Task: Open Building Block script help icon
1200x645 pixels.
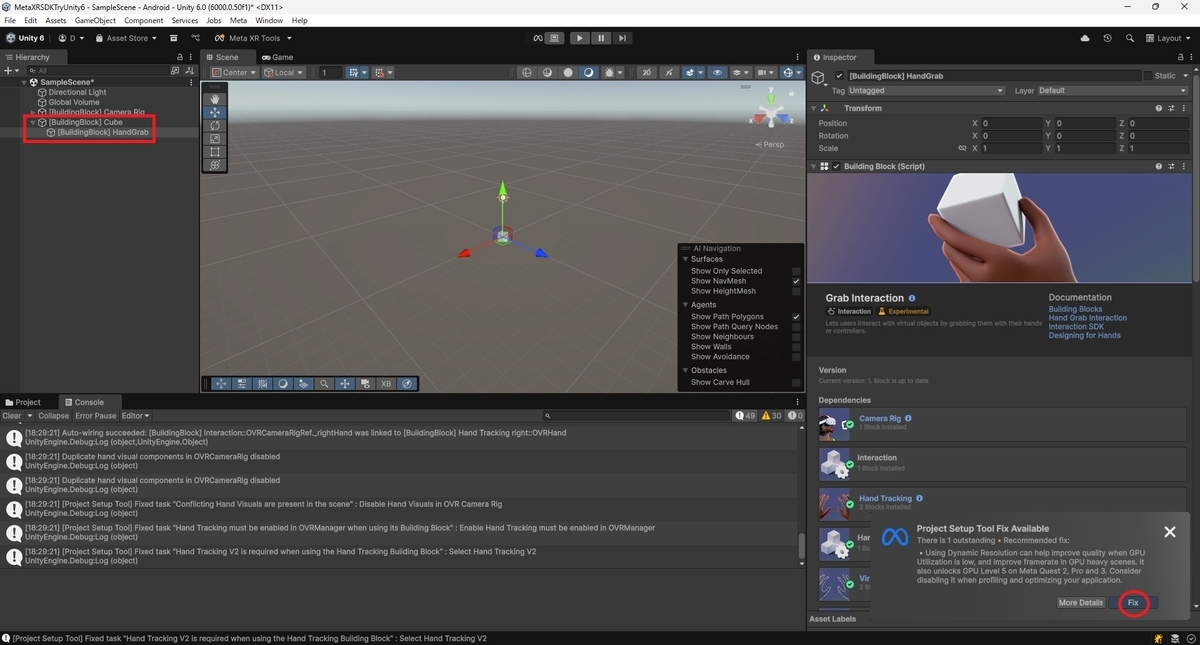Action: pos(1160,166)
